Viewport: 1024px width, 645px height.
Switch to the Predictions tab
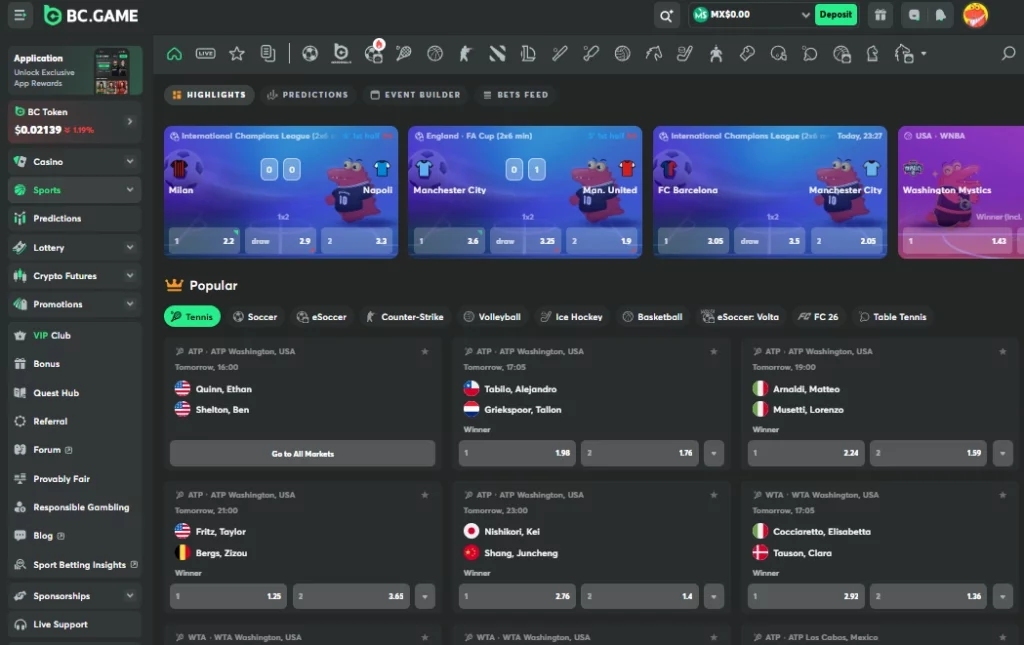pyautogui.click(x=308, y=95)
